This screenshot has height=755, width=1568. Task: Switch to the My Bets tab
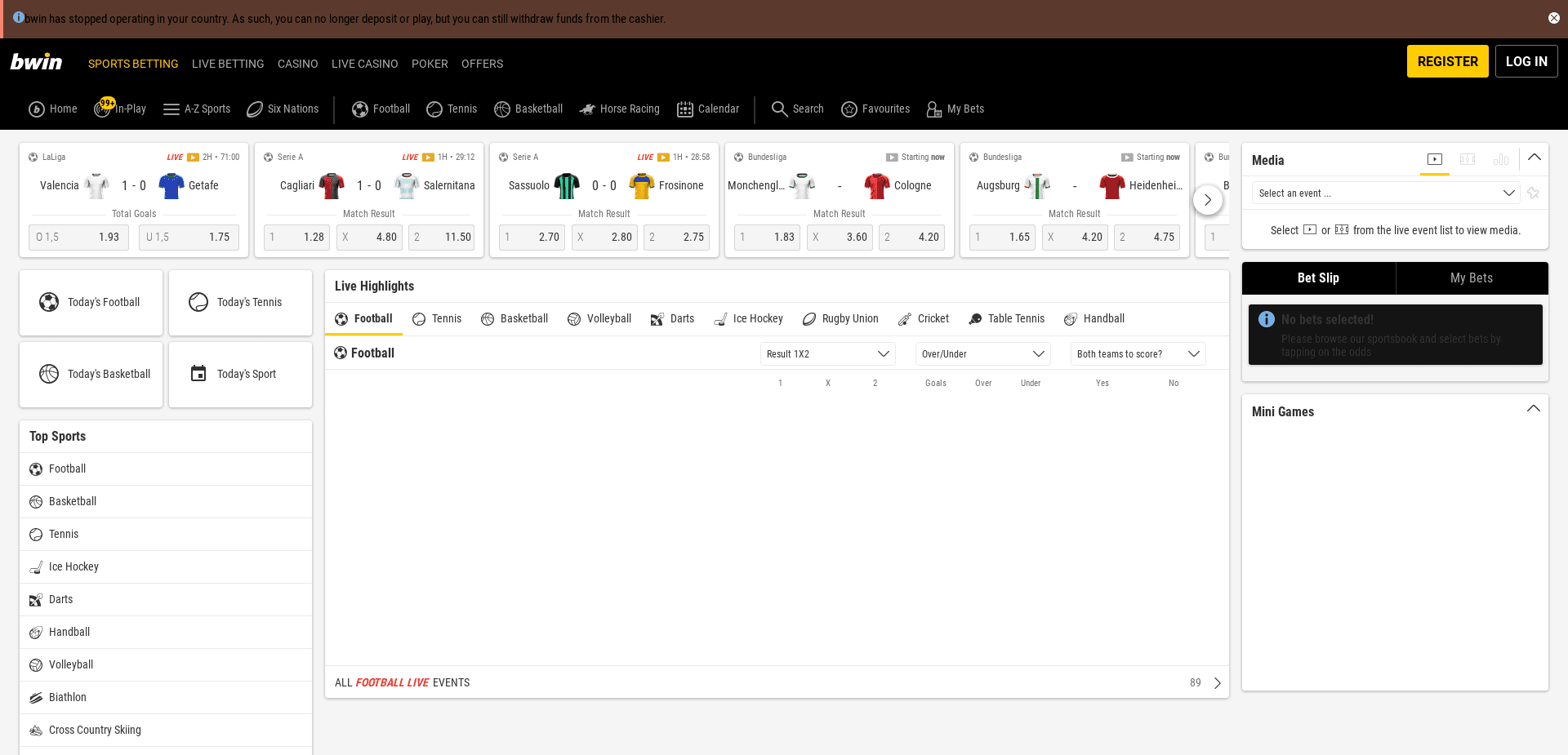pos(1471,278)
